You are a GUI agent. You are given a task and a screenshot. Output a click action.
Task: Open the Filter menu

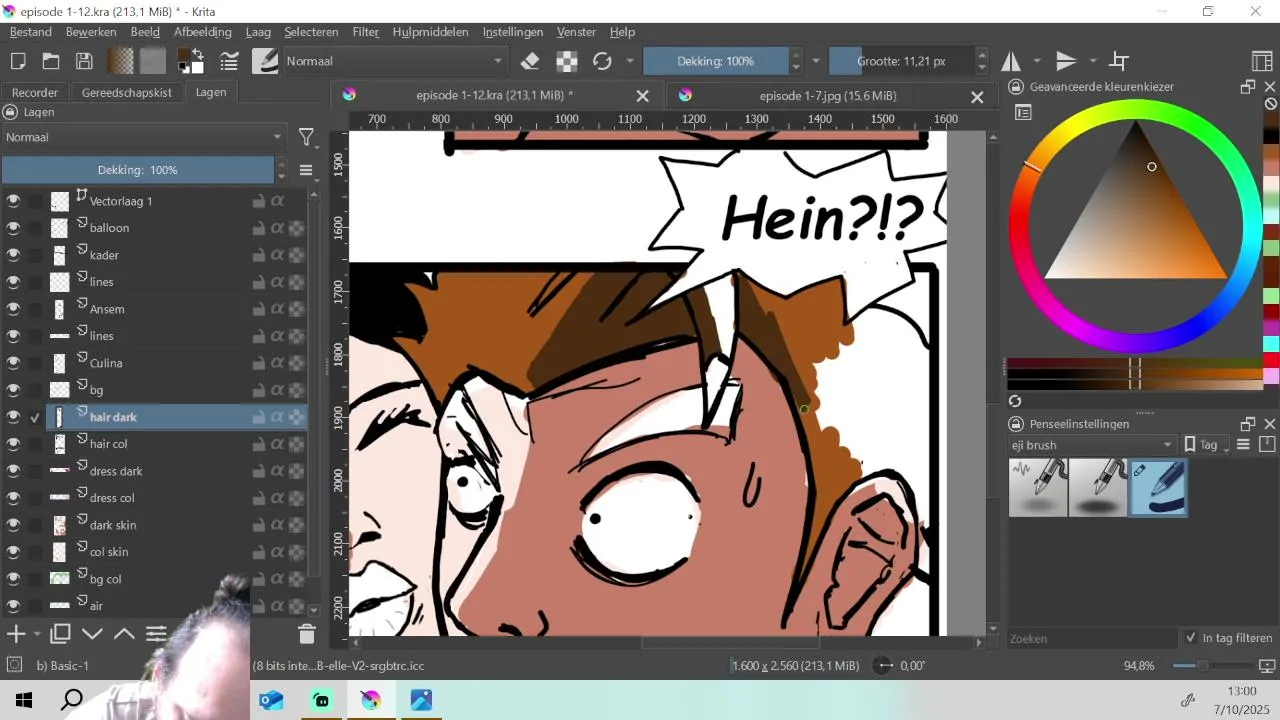pyautogui.click(x=366, y=32)
